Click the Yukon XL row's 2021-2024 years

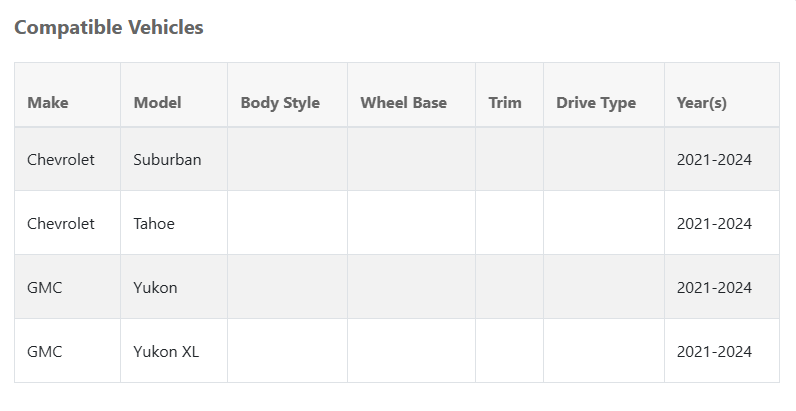pyautogui.click(x=714, y=351)
